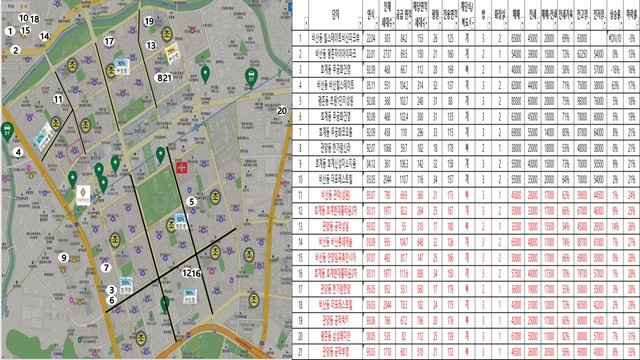
Task: Click the #DIV/0 error cell in row 1
Action: point(615,38)
